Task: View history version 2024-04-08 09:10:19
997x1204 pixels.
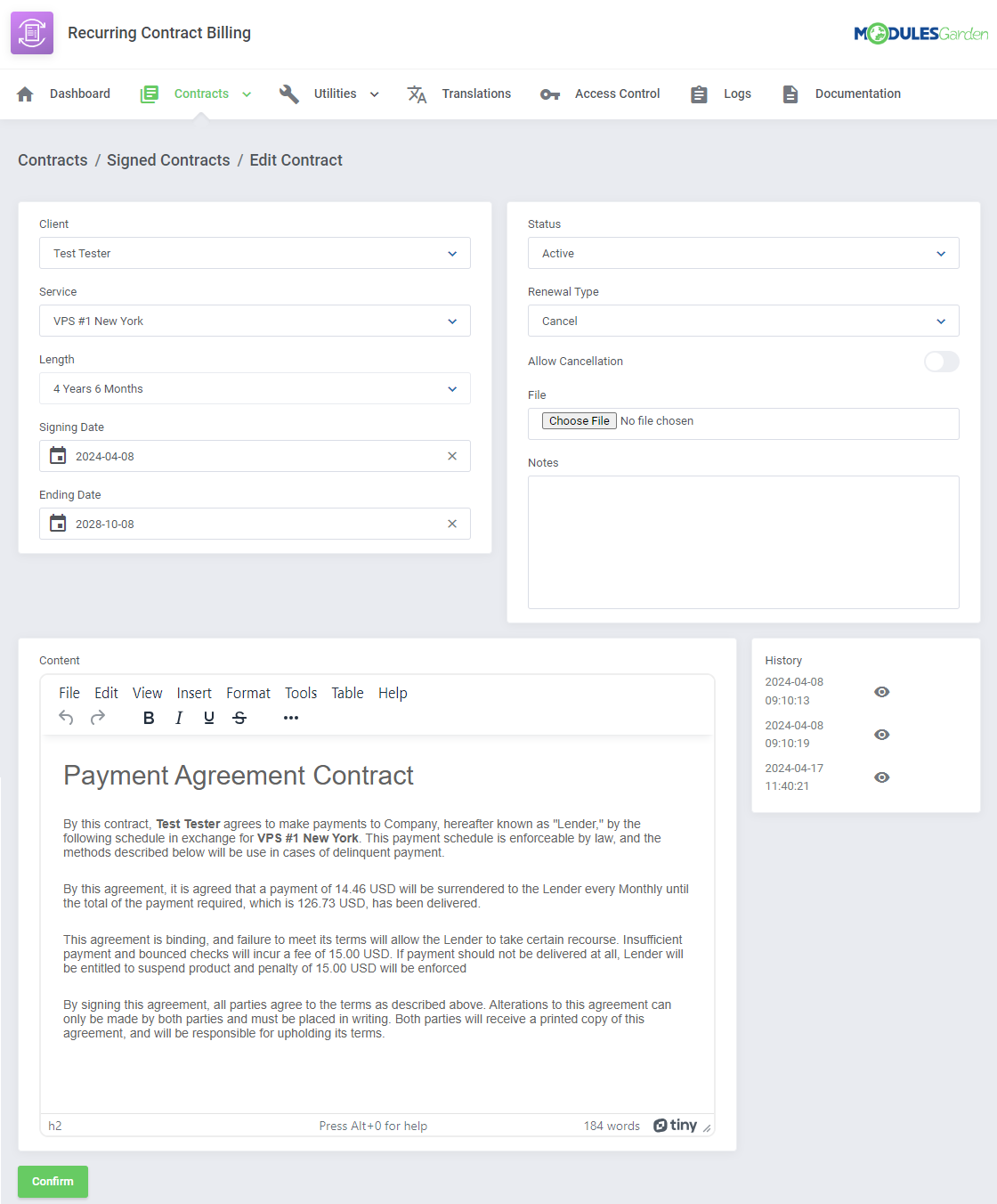Action: 882,735
